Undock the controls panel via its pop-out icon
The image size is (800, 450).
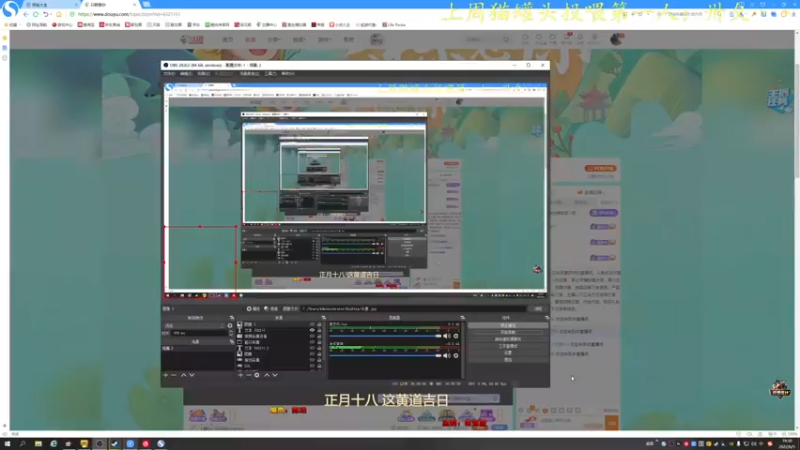tap(546, 317)
